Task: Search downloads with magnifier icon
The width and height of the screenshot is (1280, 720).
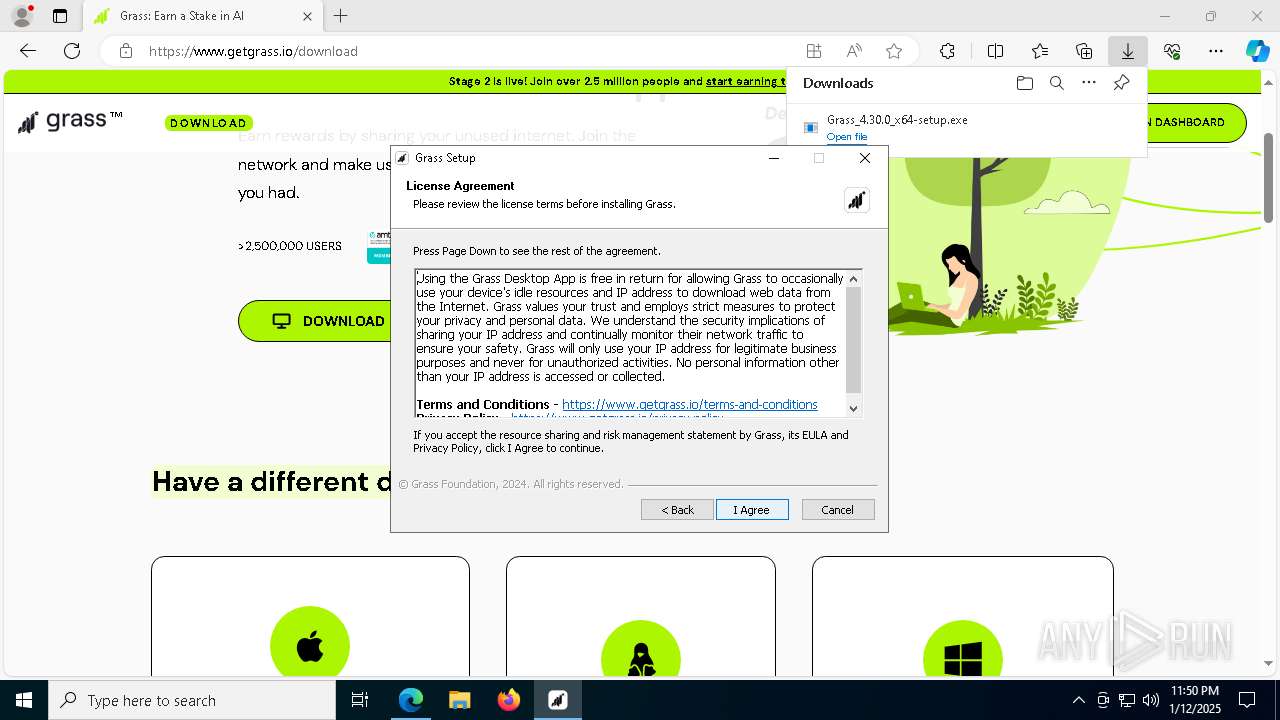Action: [x=1057, y=83]
